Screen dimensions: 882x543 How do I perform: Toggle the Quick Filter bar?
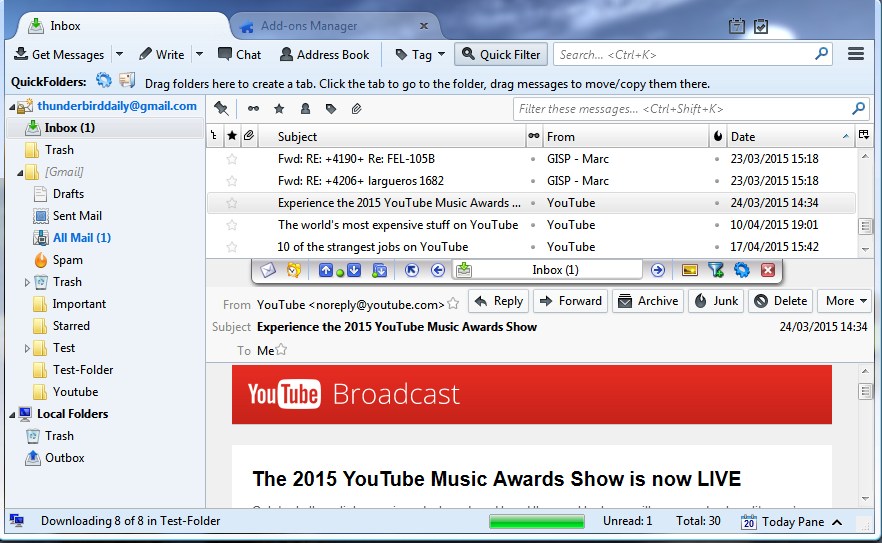coord(501,55)
